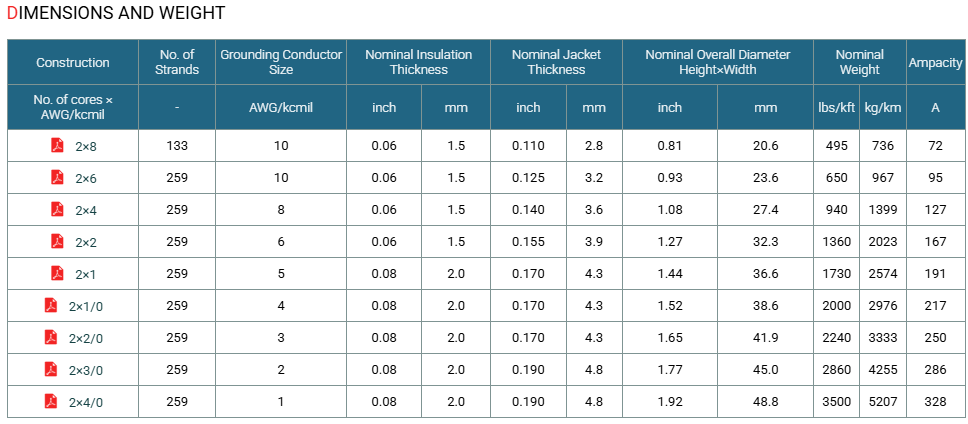This screenshot has width=968, height=424.
Task: Follow the 2×1/0 construction link
Action: (86, 307)
